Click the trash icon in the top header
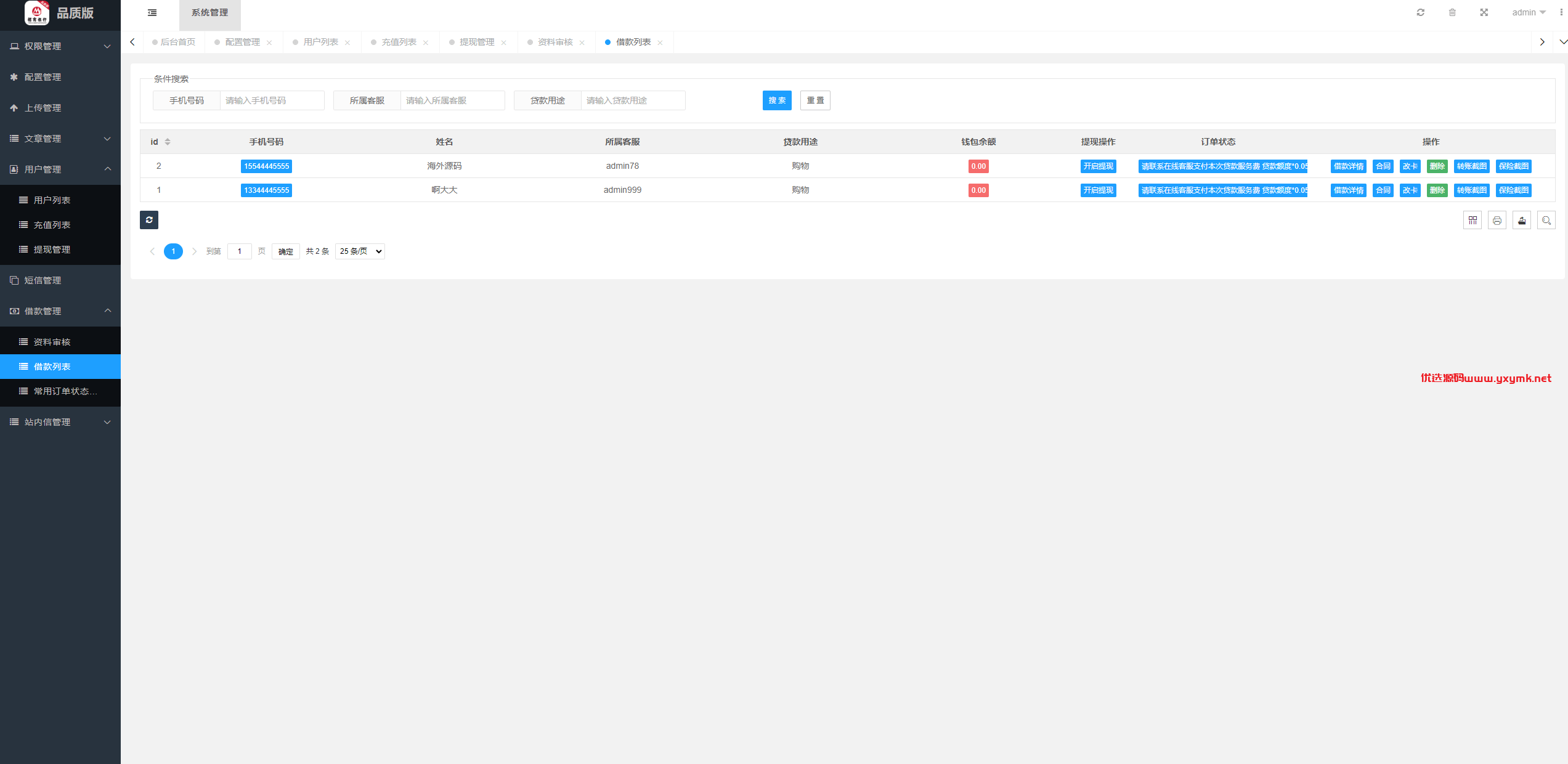The height and width of the screenshot is (764, 1568). point(1452,12)
